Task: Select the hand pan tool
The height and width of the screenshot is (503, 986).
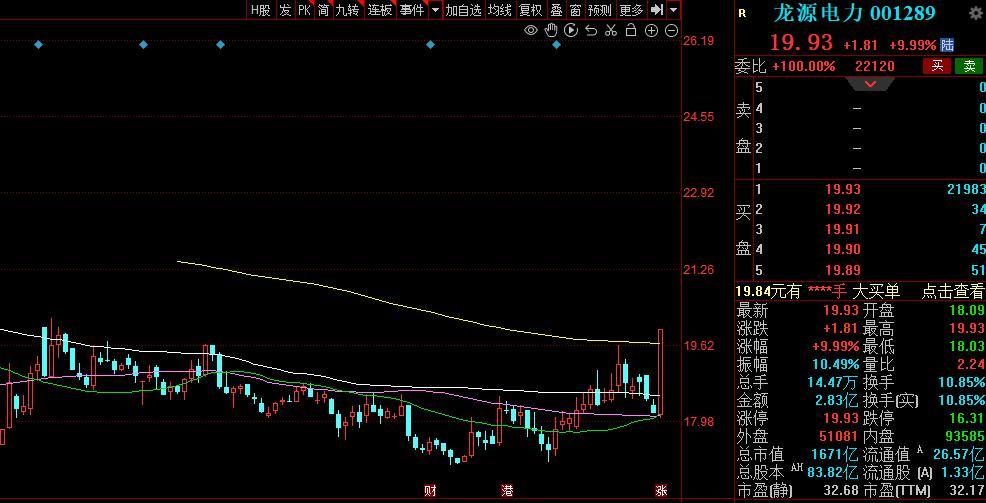Action: (x=551, y=30)
